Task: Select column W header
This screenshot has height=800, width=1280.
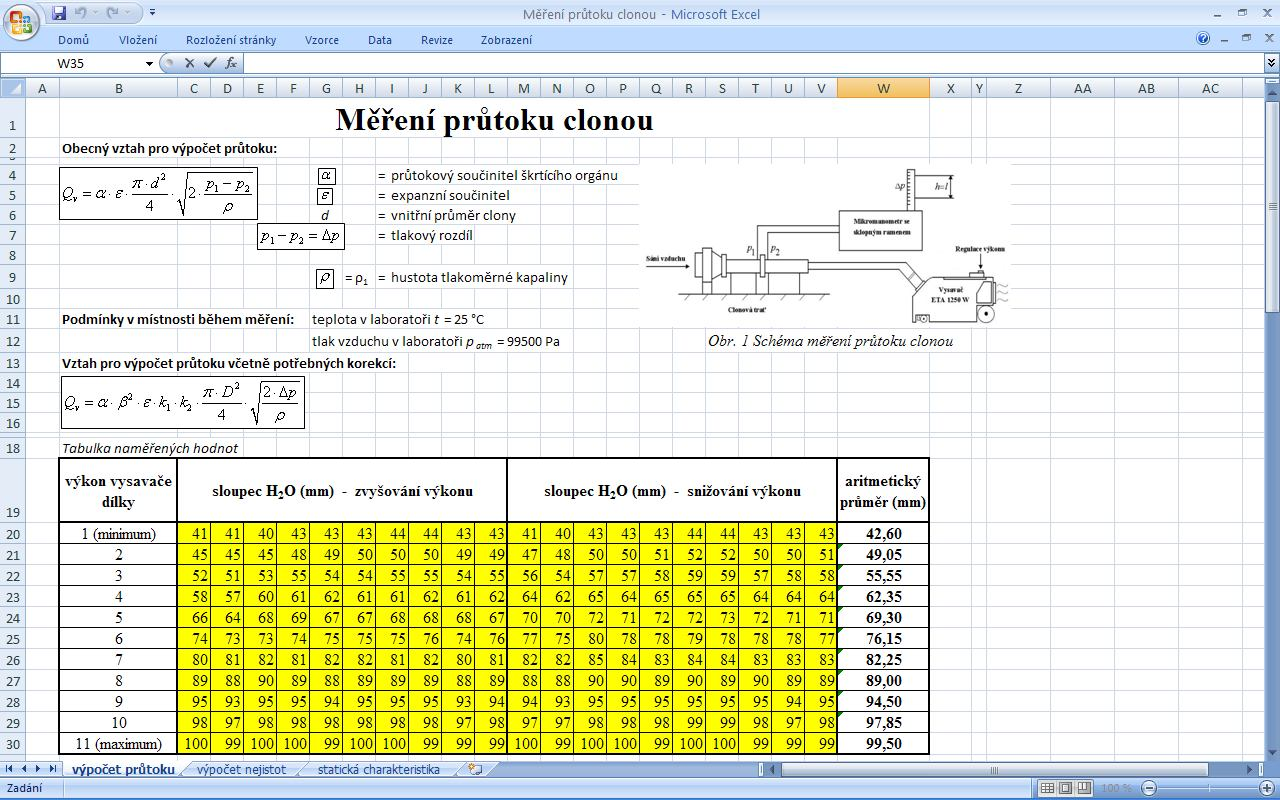Action: point(883,88)
